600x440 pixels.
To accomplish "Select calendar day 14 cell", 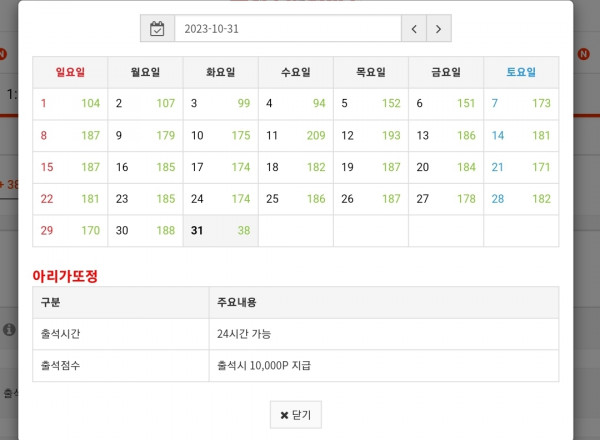I will [521, 136].
